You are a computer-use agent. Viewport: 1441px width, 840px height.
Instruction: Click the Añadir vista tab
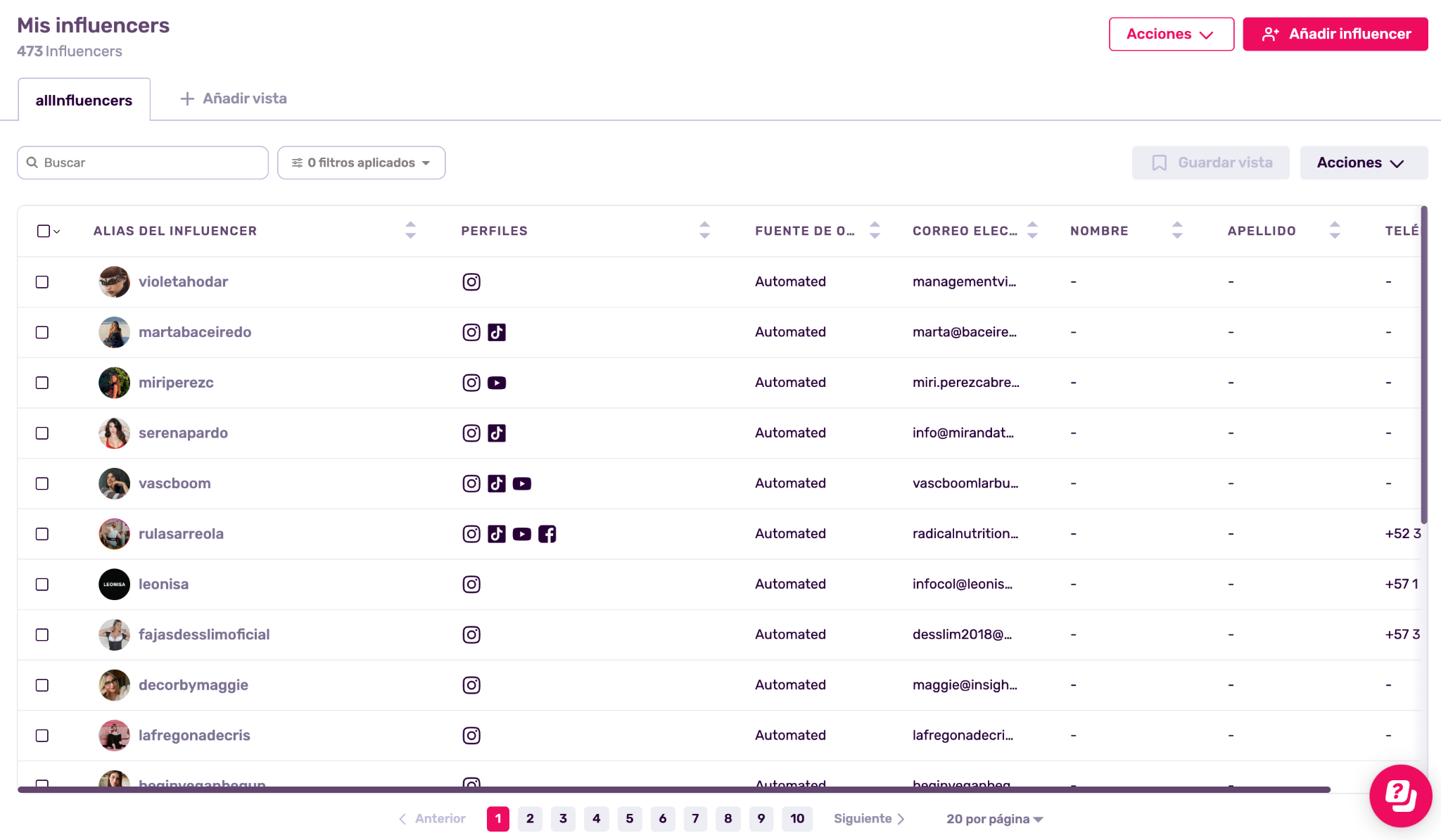tap(234, 98)
